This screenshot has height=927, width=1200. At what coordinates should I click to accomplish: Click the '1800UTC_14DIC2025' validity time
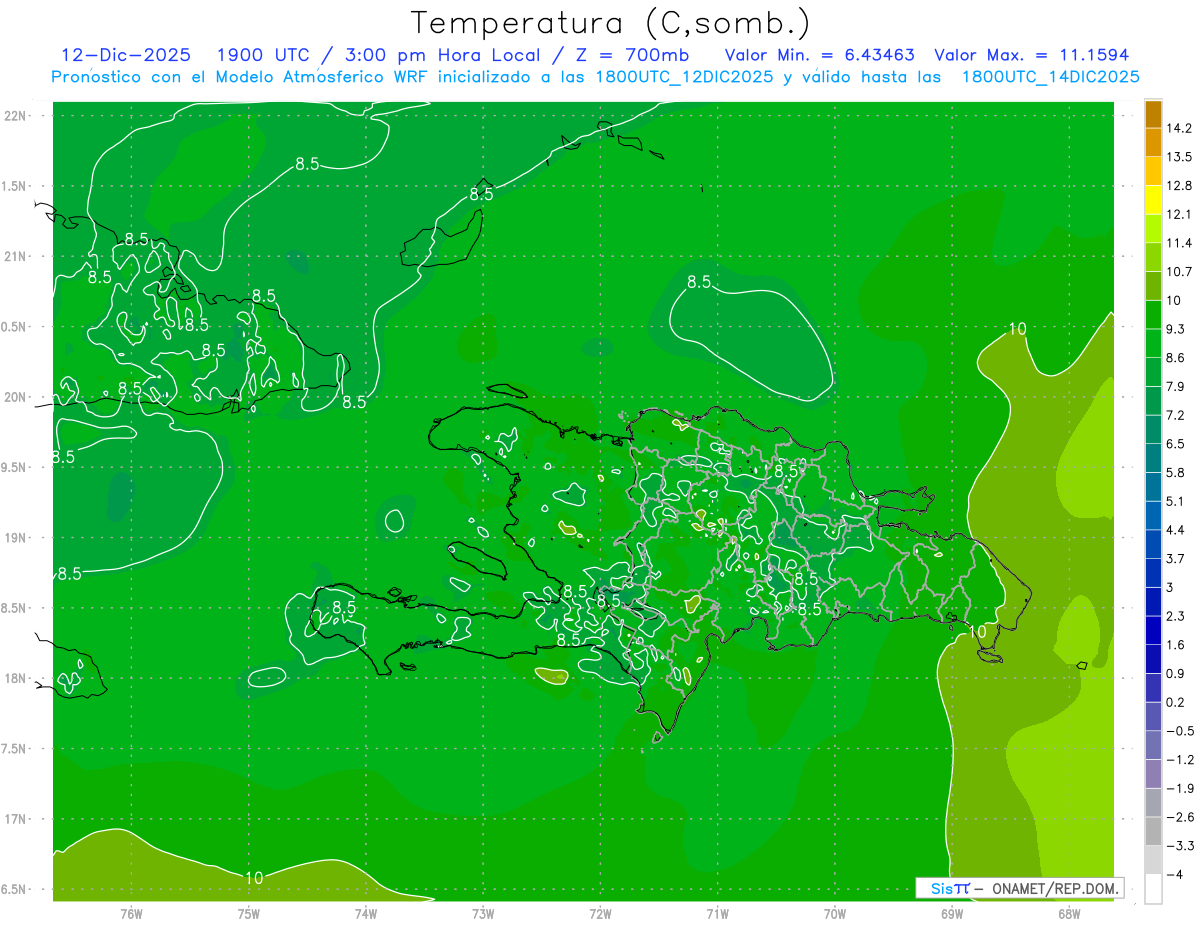coord(1049,77)
